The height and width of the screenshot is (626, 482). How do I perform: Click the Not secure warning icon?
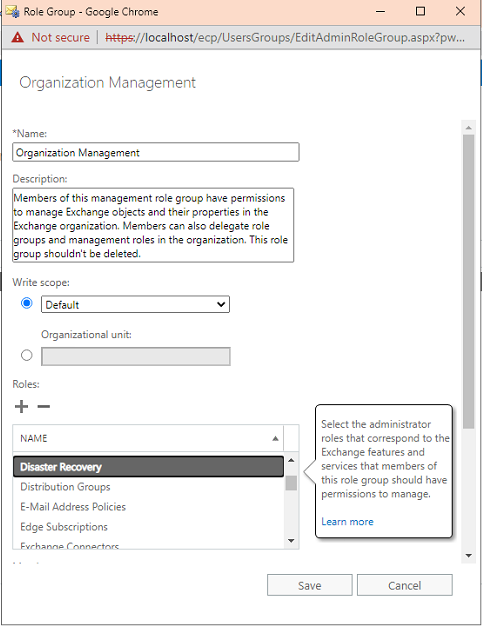click(17, 38)
